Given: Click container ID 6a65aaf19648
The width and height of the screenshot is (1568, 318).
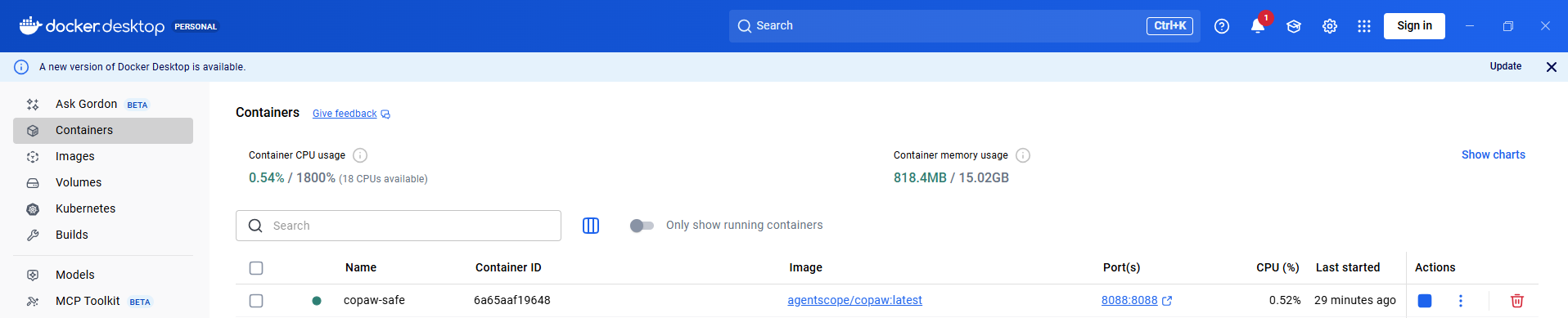Looking at the screenshot, I should (512, 300).
